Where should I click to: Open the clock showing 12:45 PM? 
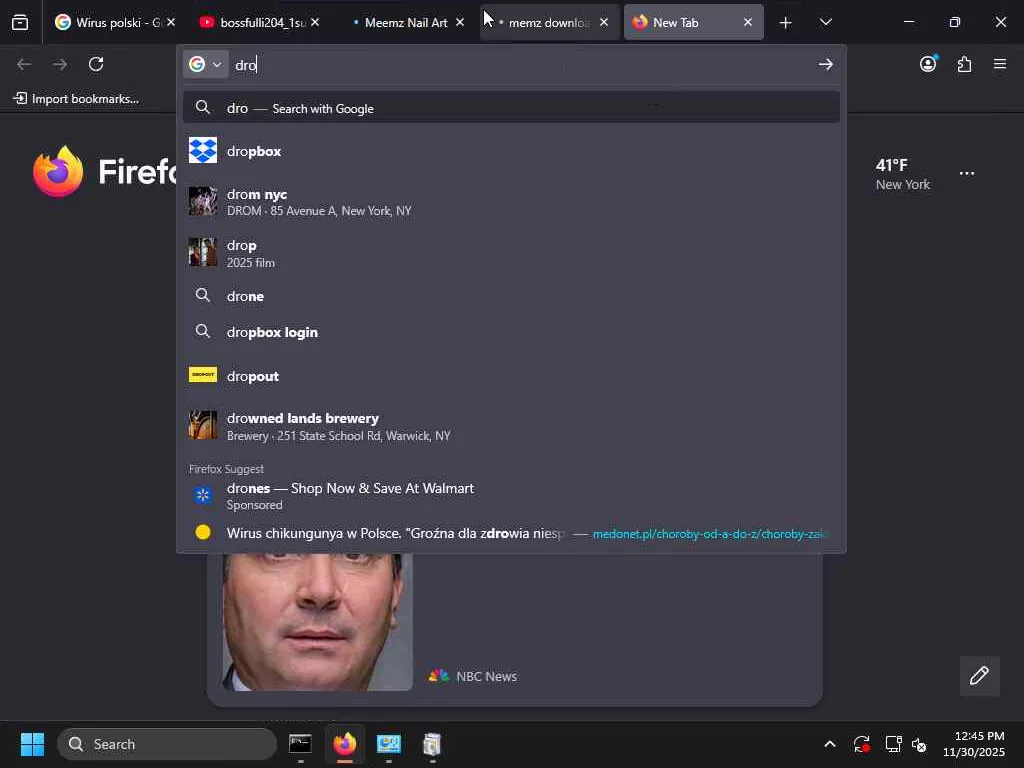[973, 744]
